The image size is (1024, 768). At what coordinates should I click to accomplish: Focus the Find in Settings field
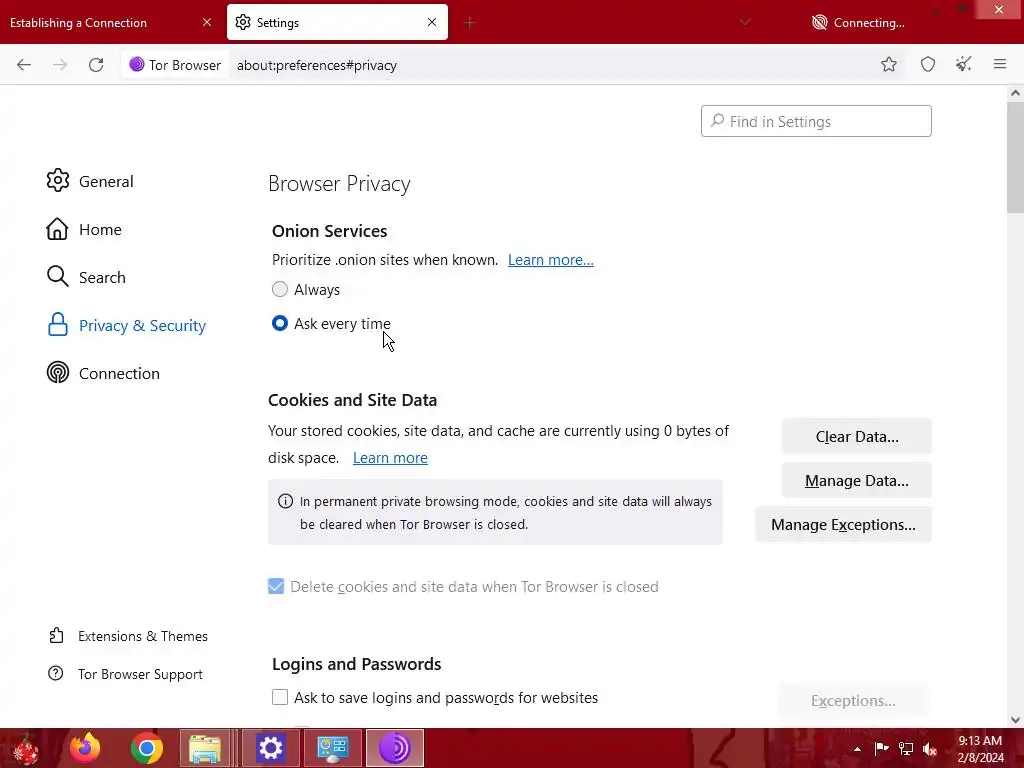tap(816, 121)
